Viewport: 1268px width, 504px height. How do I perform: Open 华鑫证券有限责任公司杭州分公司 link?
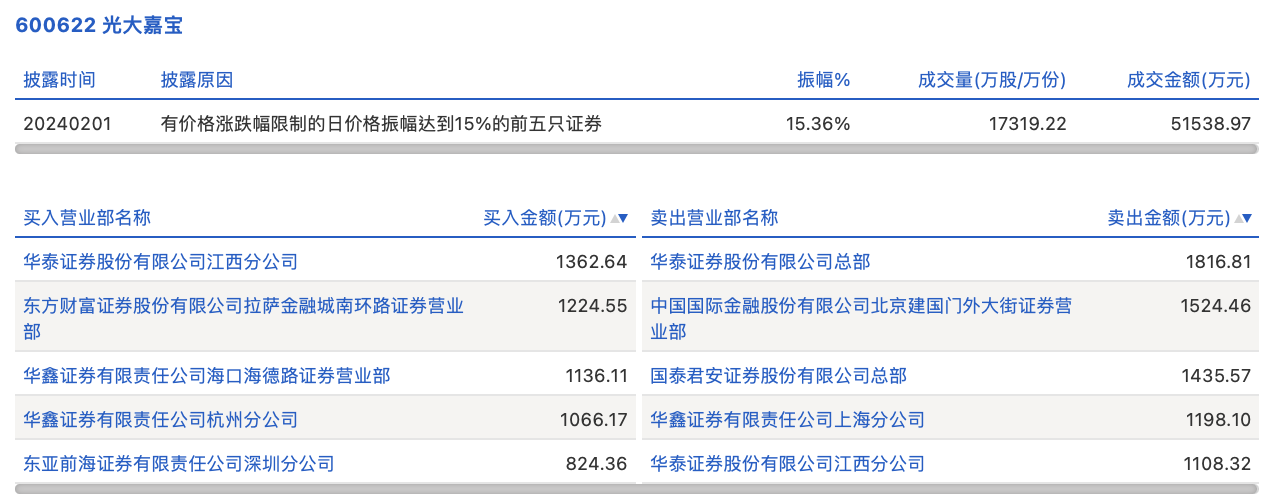pos(161,420)
